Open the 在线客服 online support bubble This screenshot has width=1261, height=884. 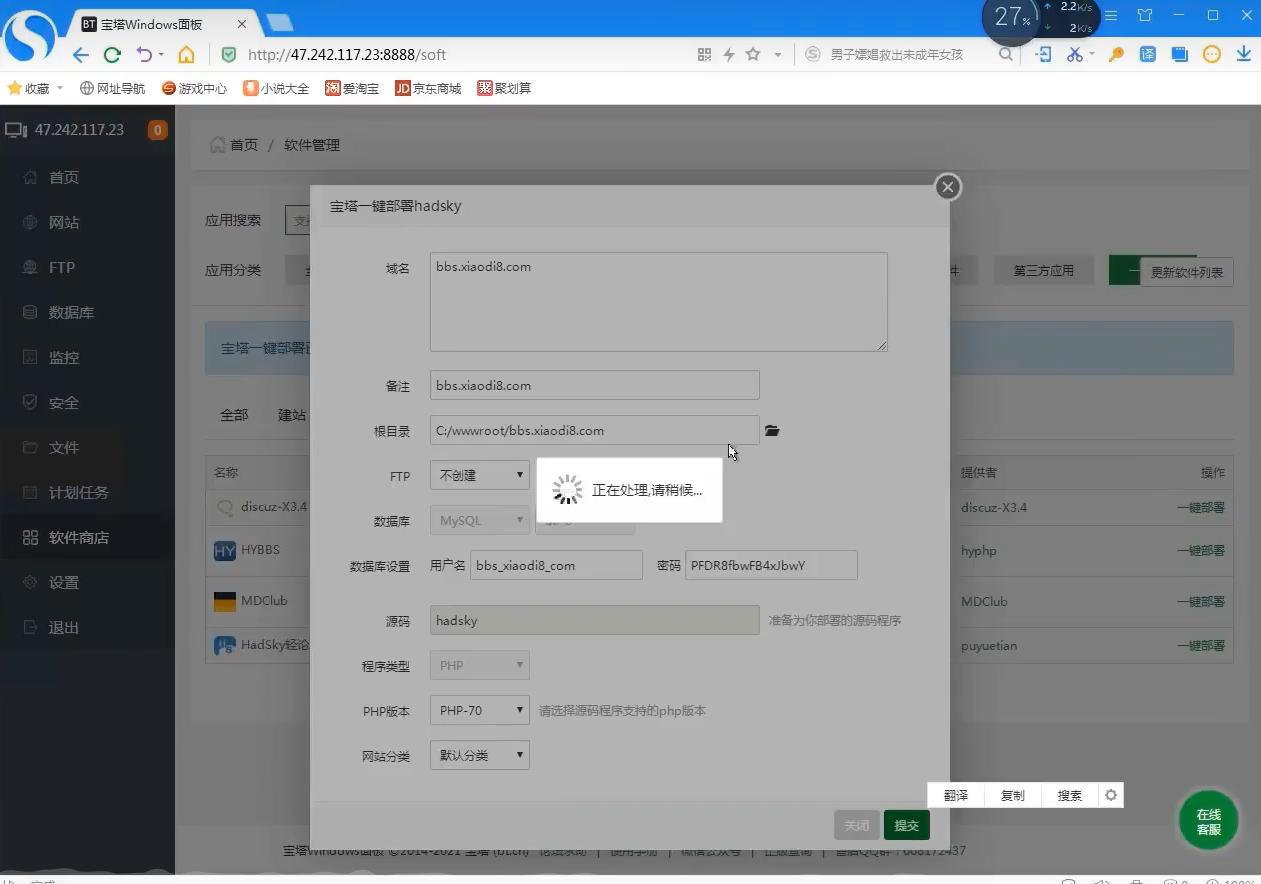click(x=1208, y=822)
